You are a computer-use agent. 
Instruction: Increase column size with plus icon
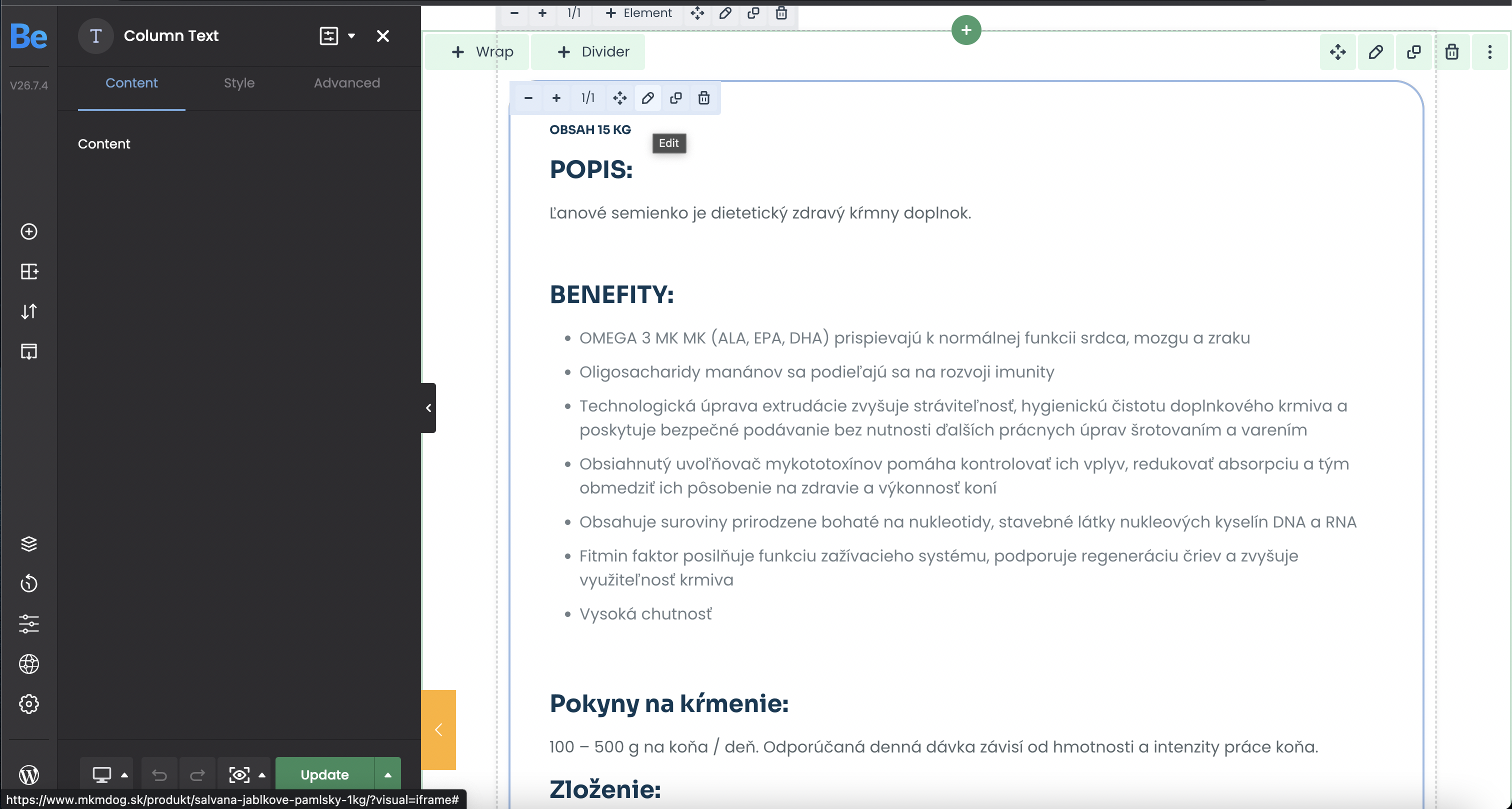coord(556,98)
